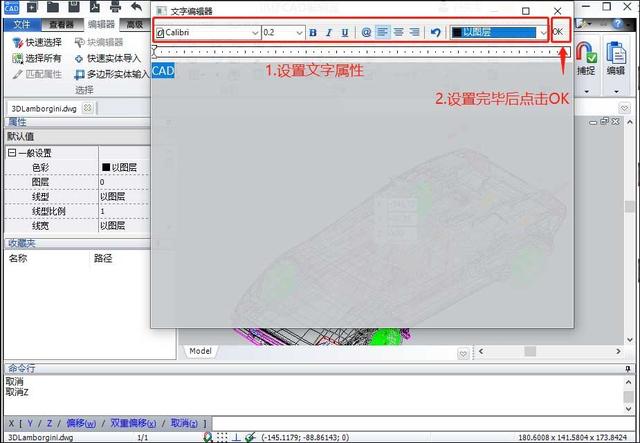Open the 文件 menu tab
The height and width of the screenshot is (443, 640).
click(x=22, y=24)
